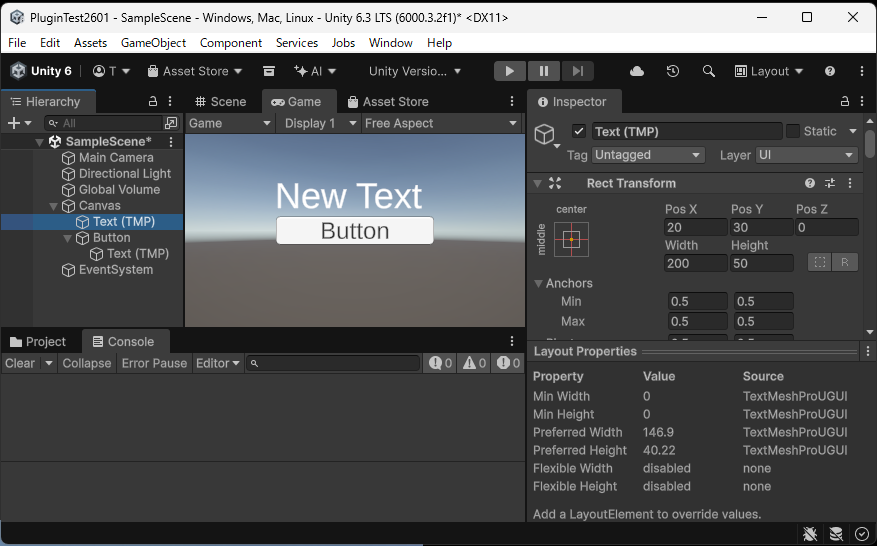Click the Clear button in Console

(20, 363)
